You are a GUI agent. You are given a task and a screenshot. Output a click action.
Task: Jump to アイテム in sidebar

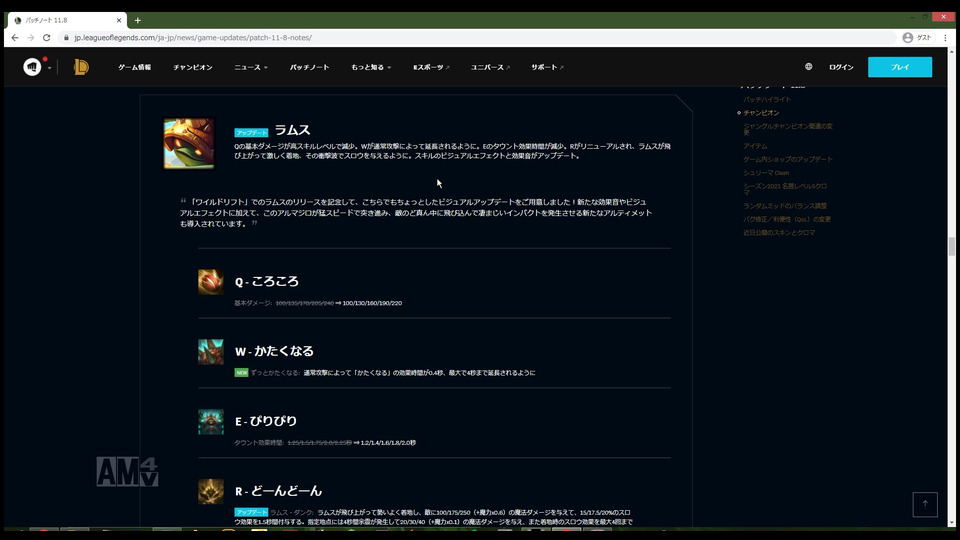coord(755,146)
